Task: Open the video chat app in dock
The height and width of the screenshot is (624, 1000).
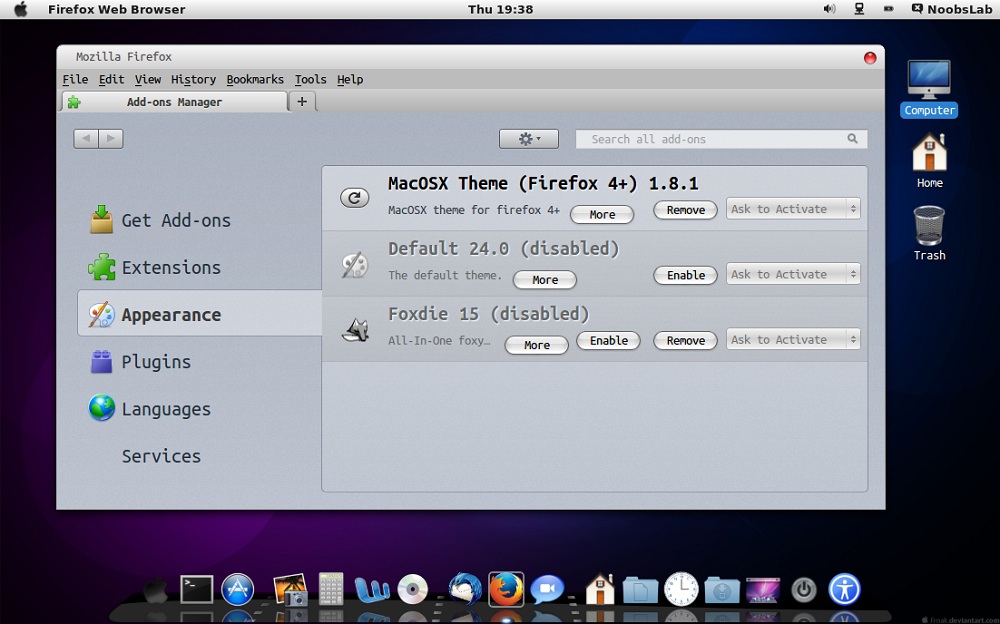Action: pos(547,590)
